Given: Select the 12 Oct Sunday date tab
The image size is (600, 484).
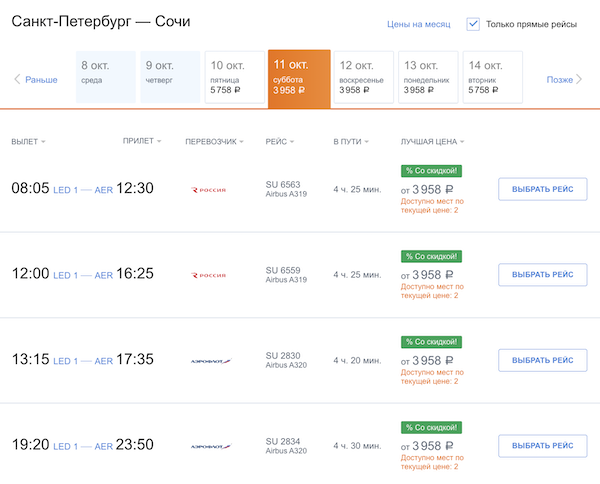Looking at the screenshot, I should coord(362,77).
